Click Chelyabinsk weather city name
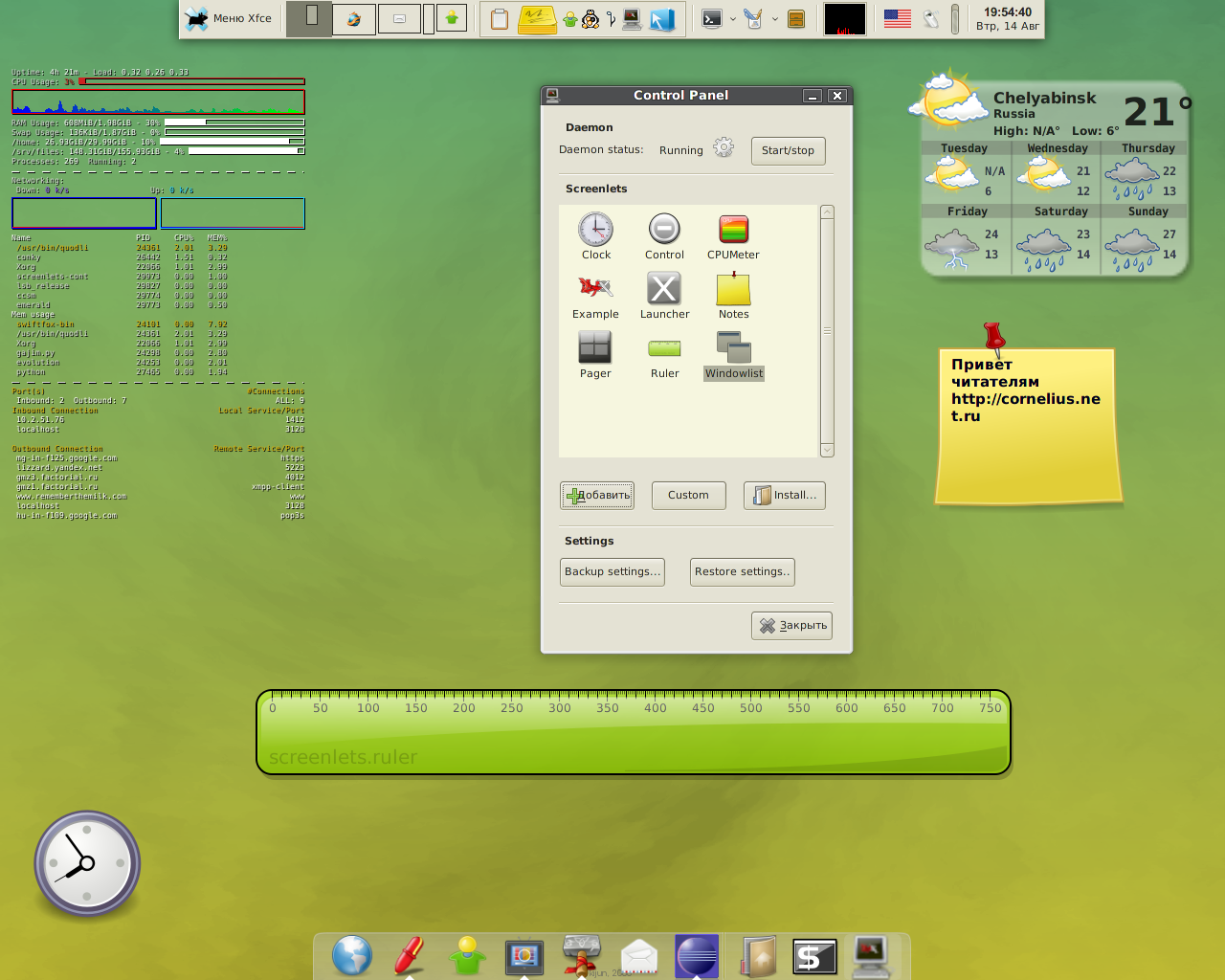 point(1045,98)
